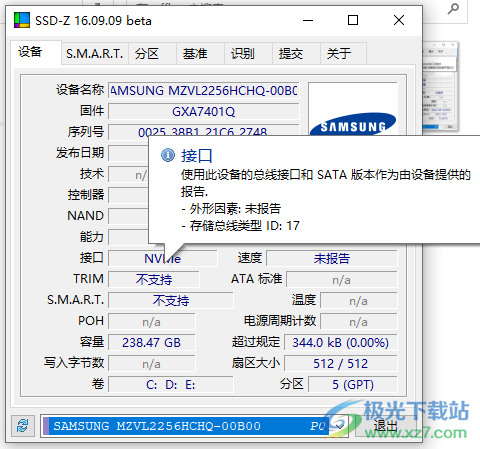
Task: Open the S.M.A.R.T. tab
Action: 95,53
